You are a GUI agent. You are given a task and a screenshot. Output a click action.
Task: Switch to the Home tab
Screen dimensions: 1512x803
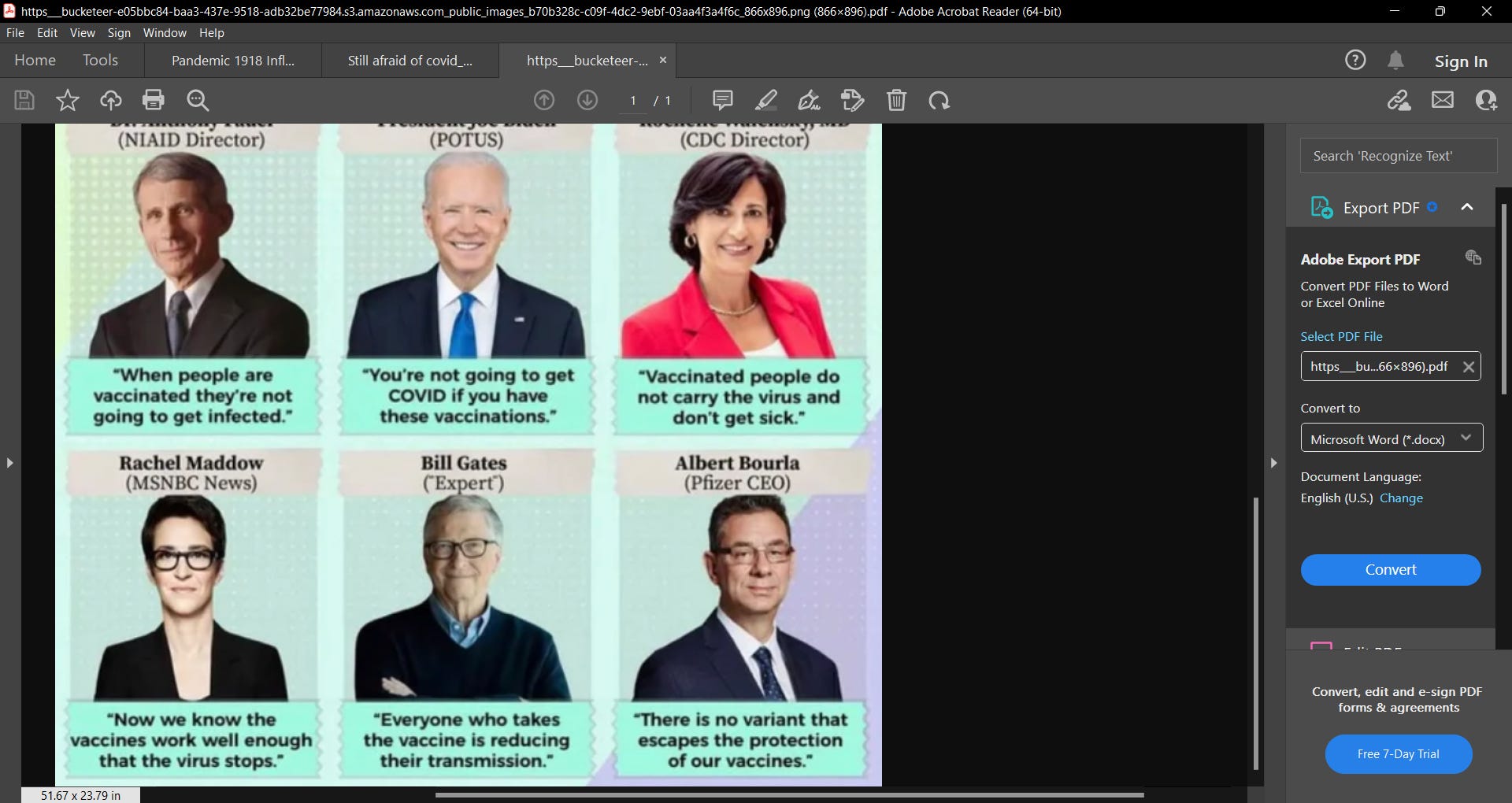(x=35, y=60)
